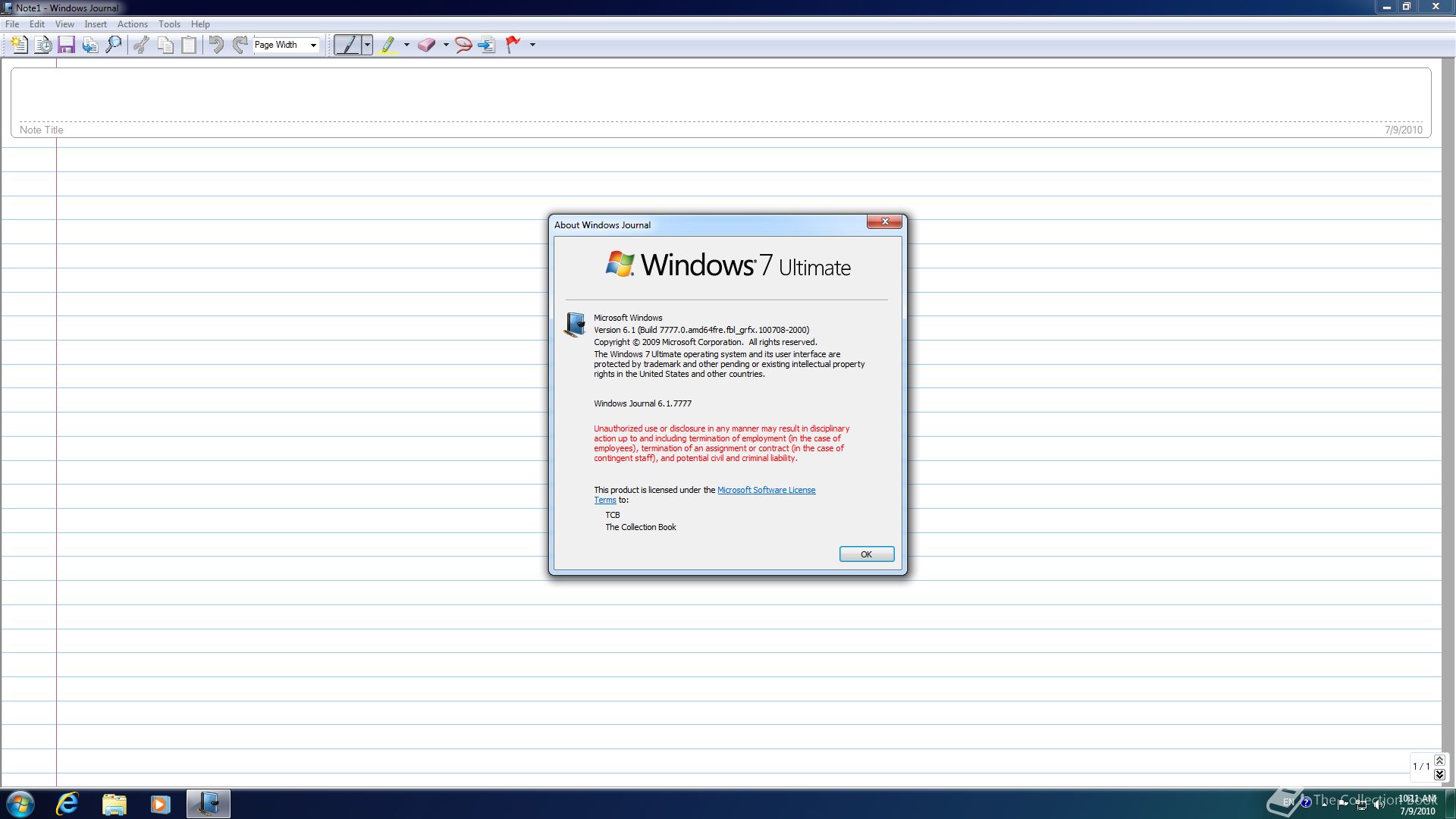
Task: Click the Paste clipboard icon
Action: pos(189,45)
